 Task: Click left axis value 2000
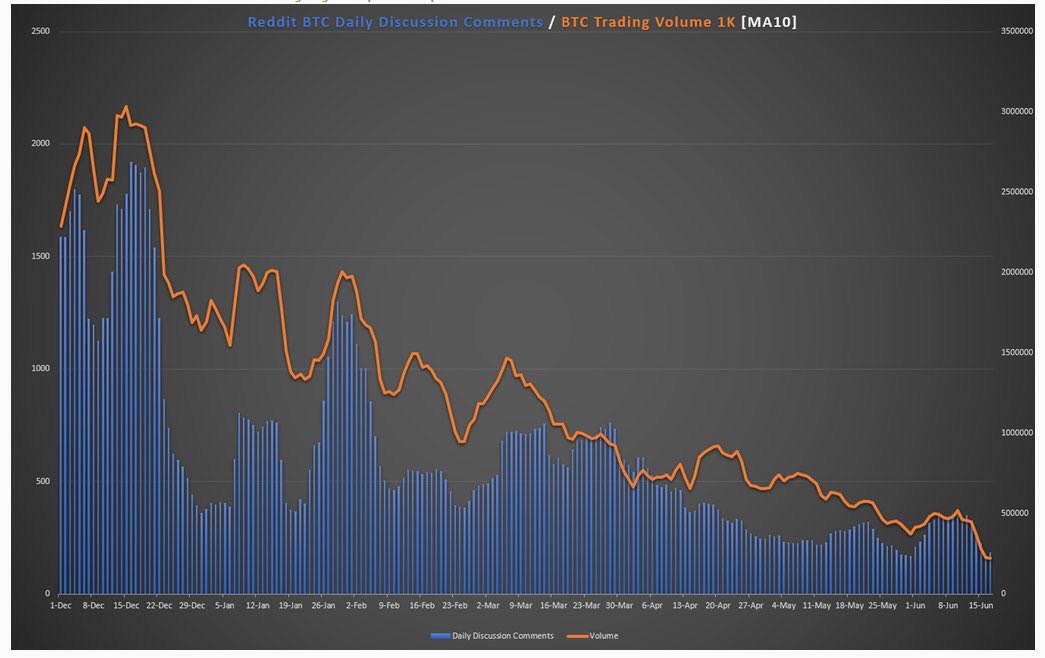(41, 143)
